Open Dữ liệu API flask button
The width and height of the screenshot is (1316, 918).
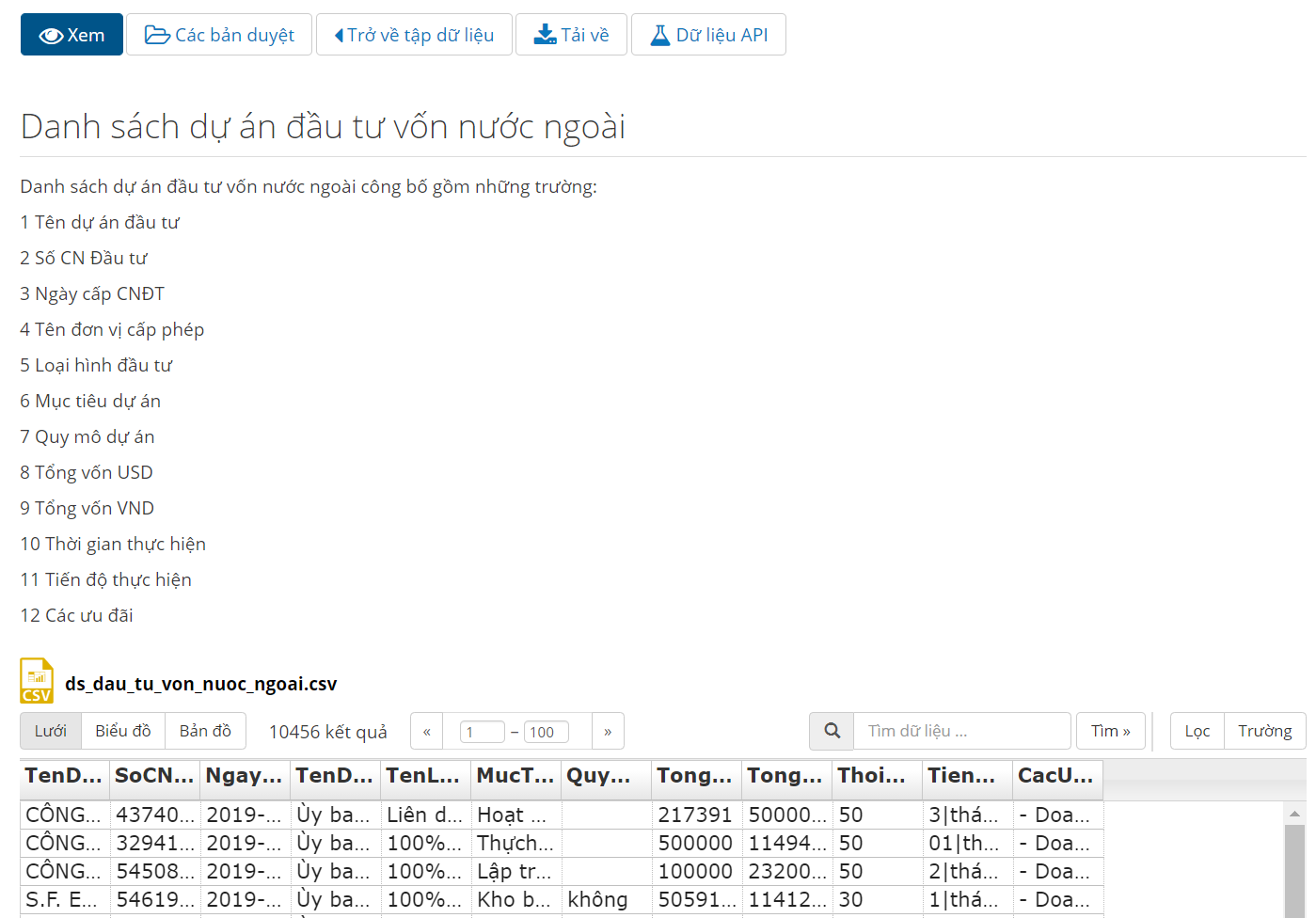[708, 35]
